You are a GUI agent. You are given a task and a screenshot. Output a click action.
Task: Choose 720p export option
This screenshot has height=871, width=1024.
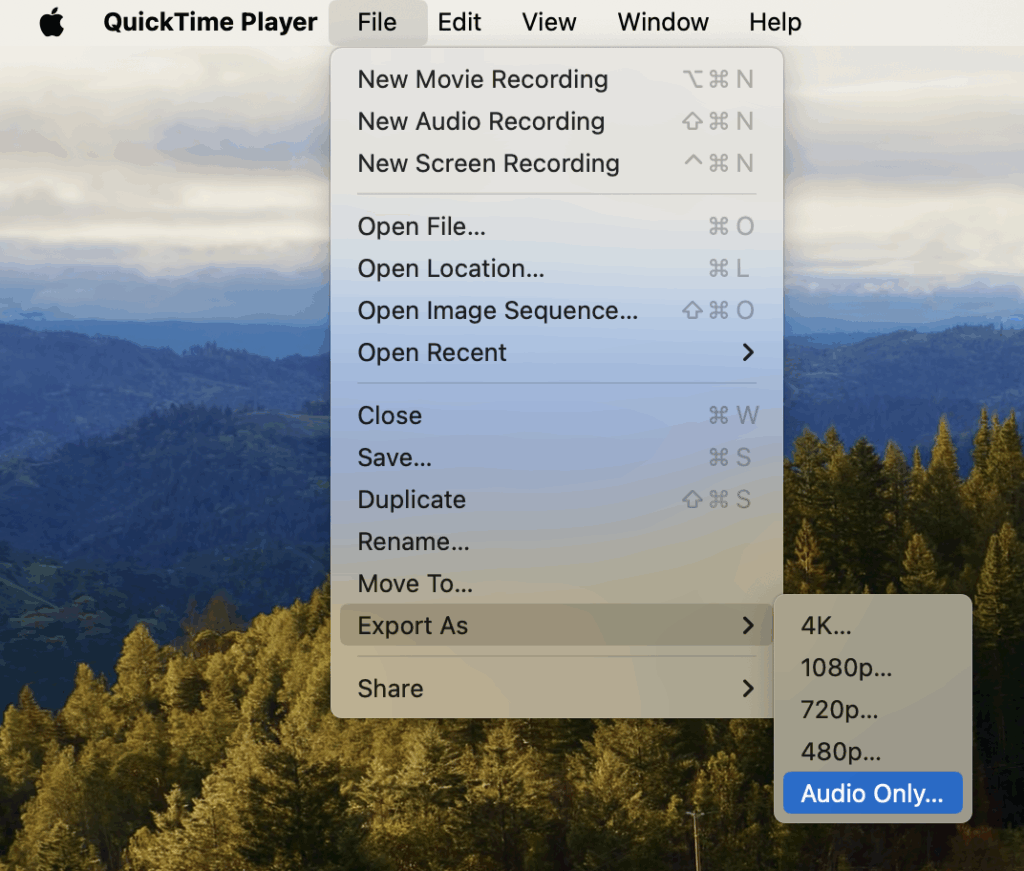(x=872, y=709)
